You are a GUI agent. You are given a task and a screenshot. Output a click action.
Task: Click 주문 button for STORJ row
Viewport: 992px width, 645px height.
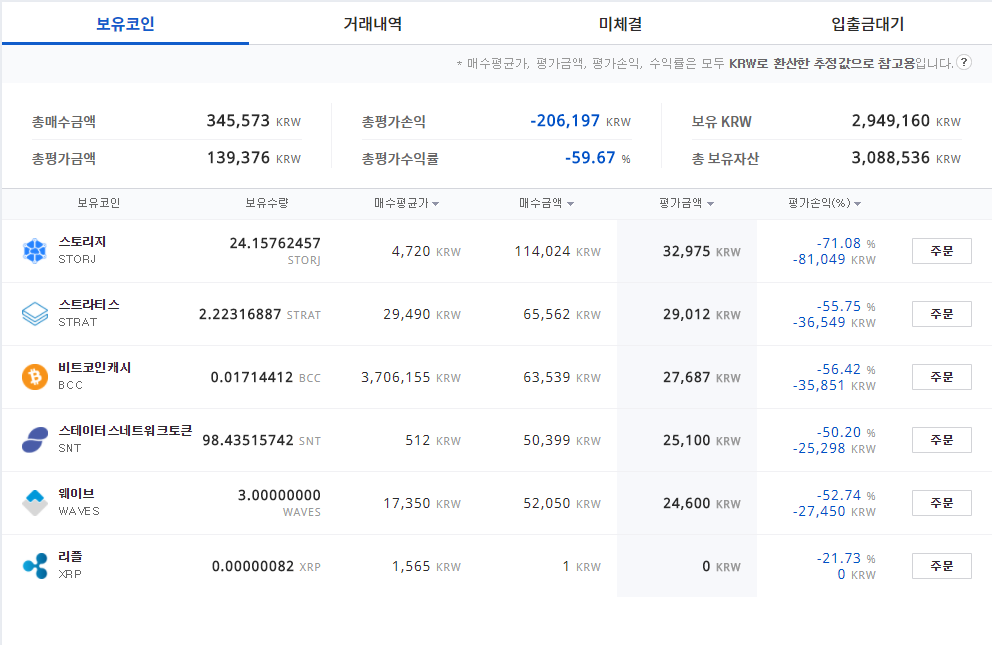click(x=941, y=251)
